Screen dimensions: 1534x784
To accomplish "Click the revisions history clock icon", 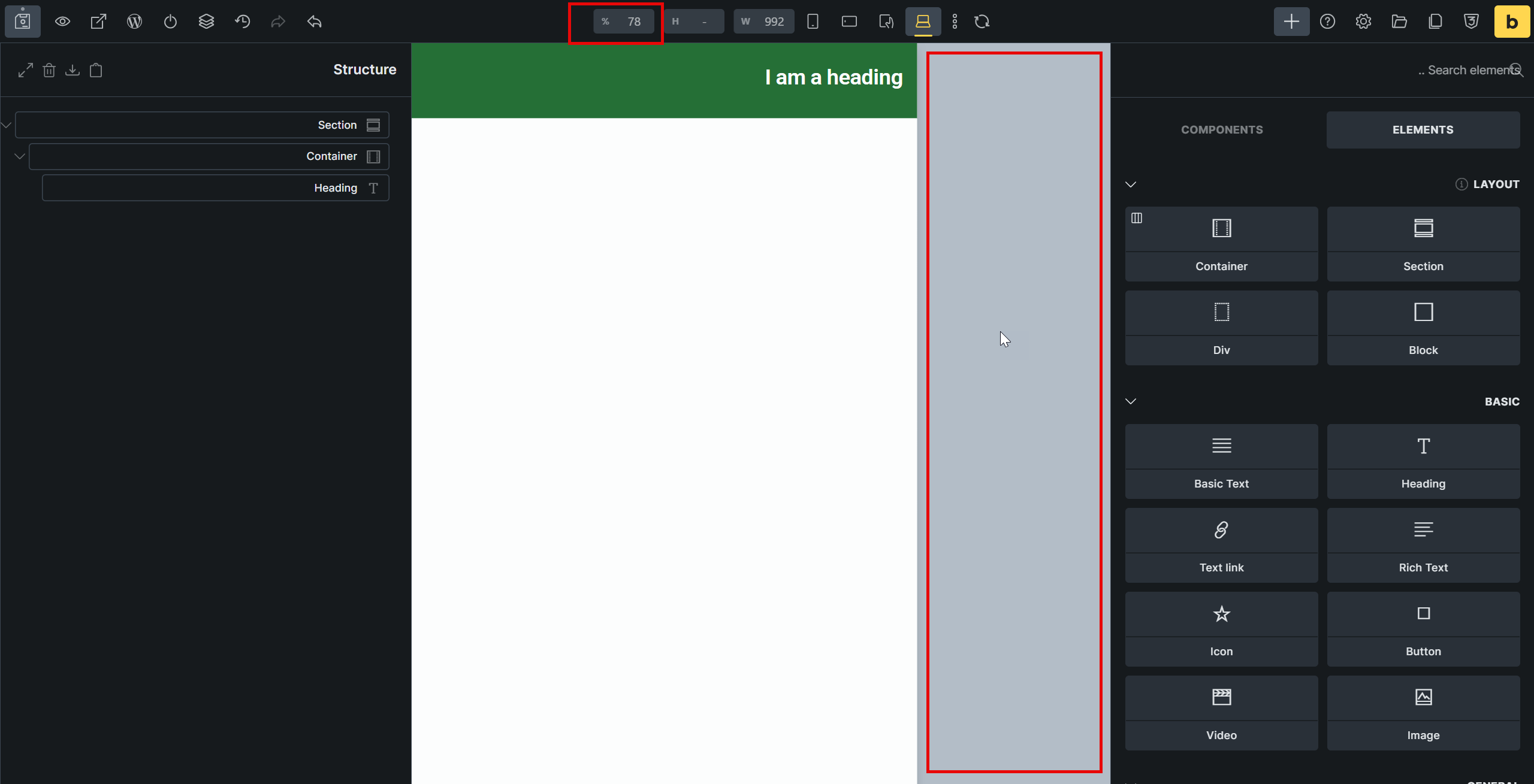I will click(242, 22).
